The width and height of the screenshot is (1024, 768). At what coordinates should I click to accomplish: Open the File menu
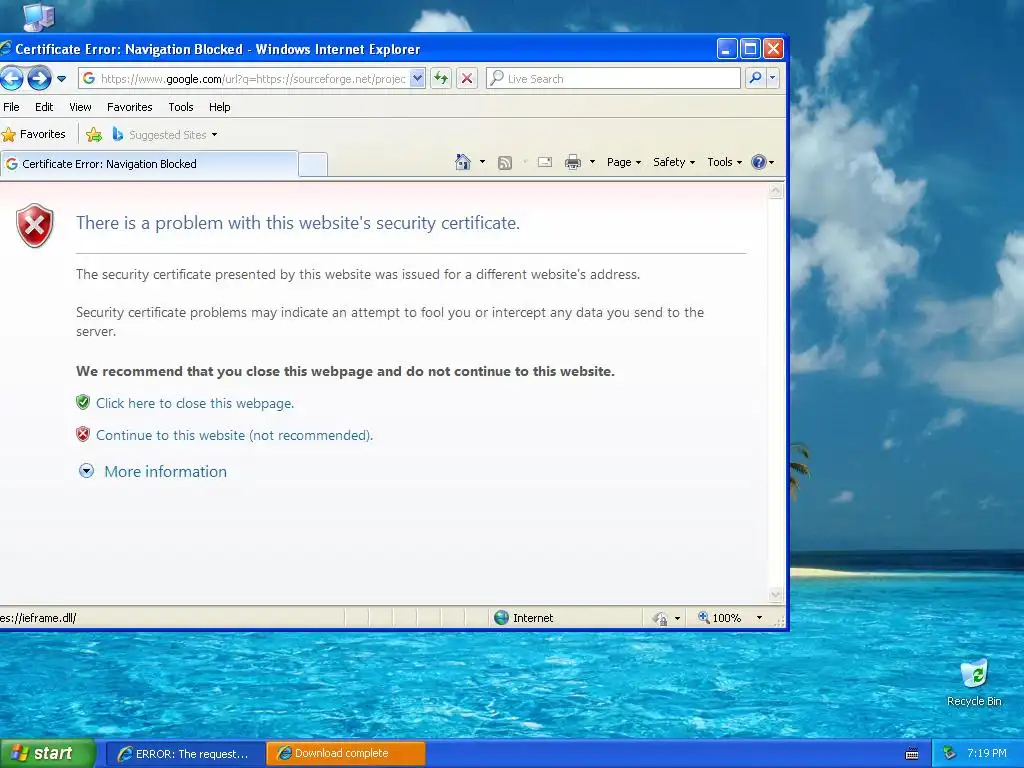click(x=11, y=107)
